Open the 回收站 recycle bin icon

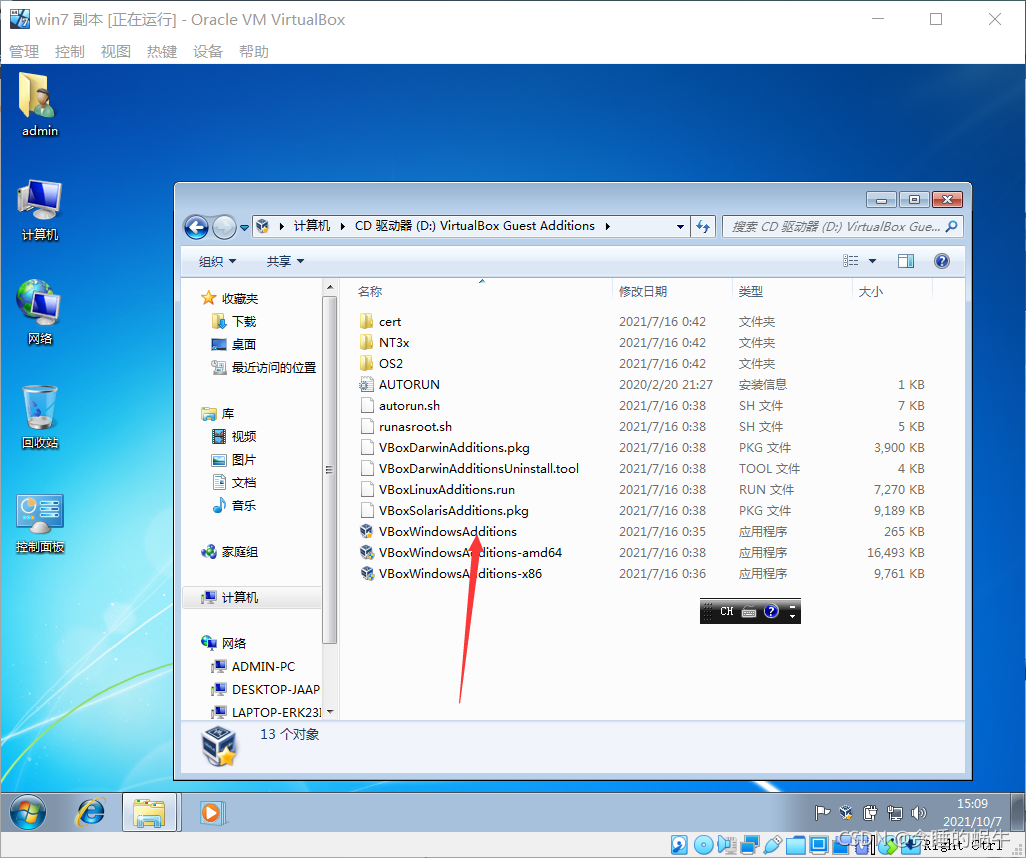[x=40, y=417]
